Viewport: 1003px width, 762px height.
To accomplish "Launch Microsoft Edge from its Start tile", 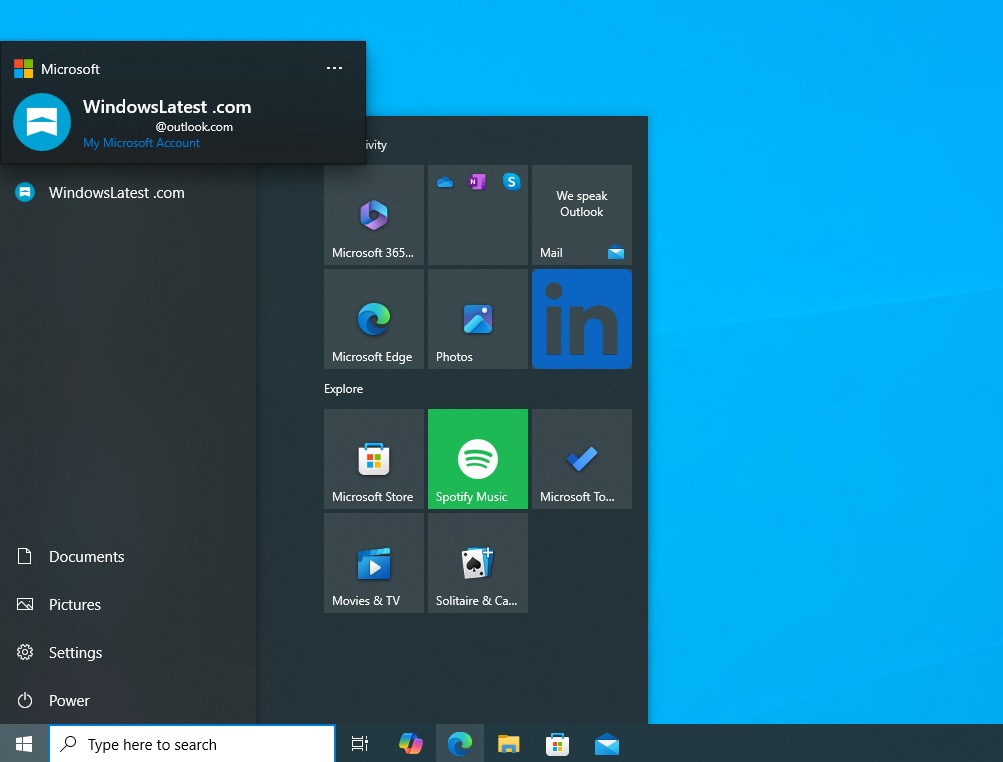I will point(373,318).
